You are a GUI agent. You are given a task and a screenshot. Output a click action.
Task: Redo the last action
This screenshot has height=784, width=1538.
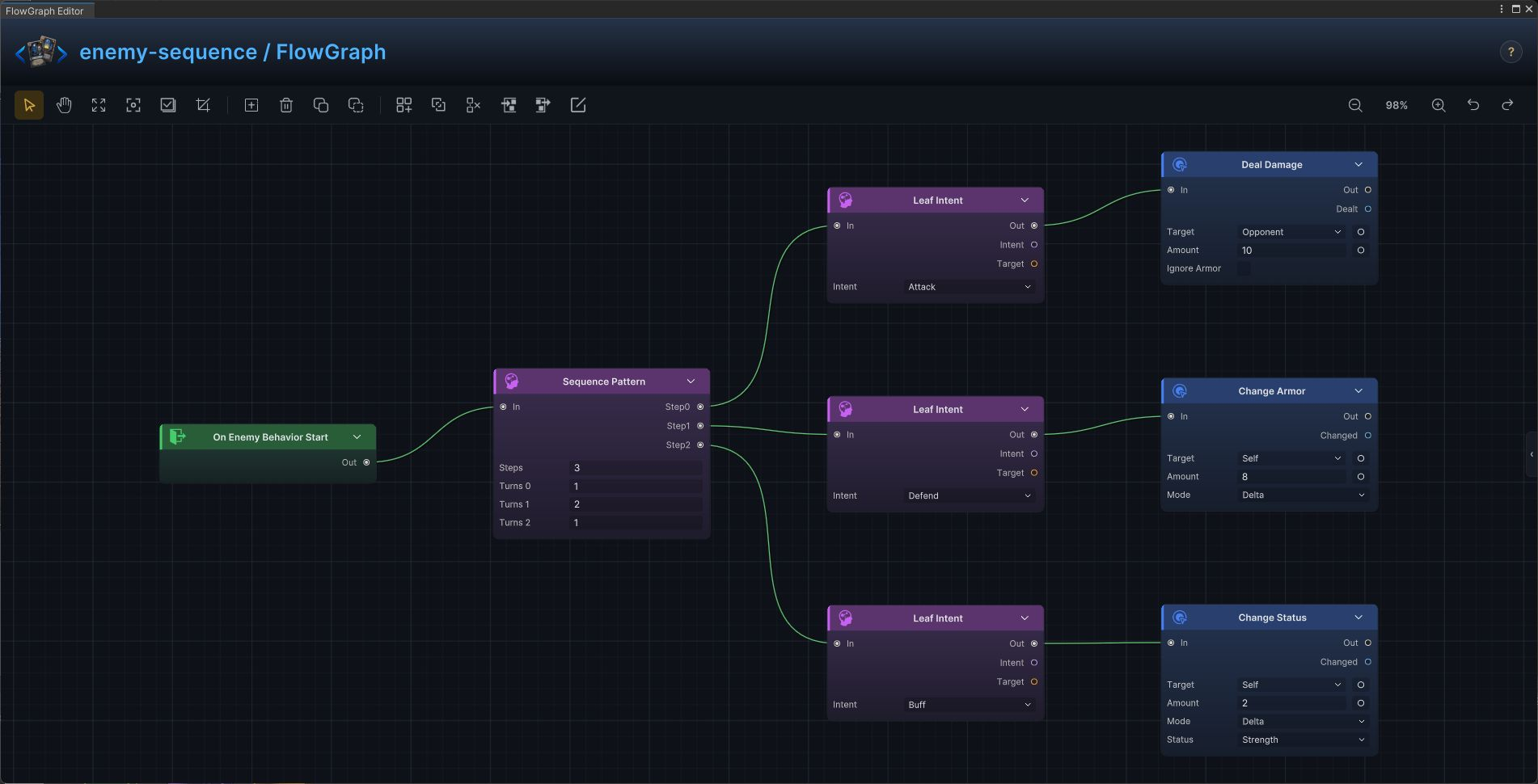click(x=1507, y=105)
